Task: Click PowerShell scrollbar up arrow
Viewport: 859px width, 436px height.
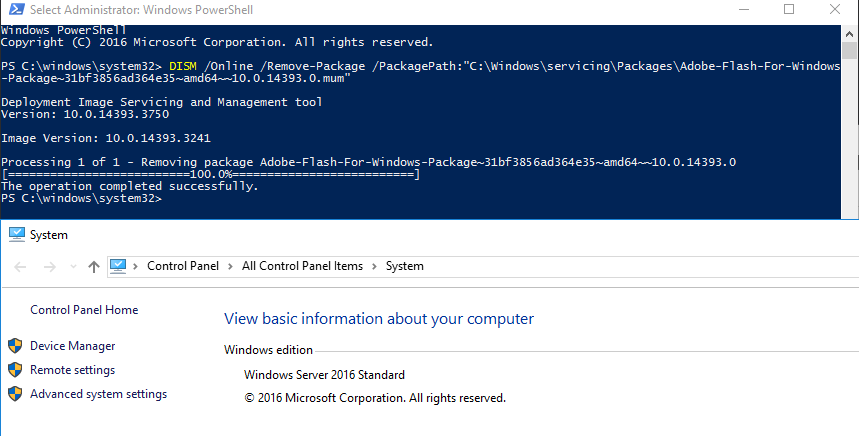Action: tap(849, 33)
